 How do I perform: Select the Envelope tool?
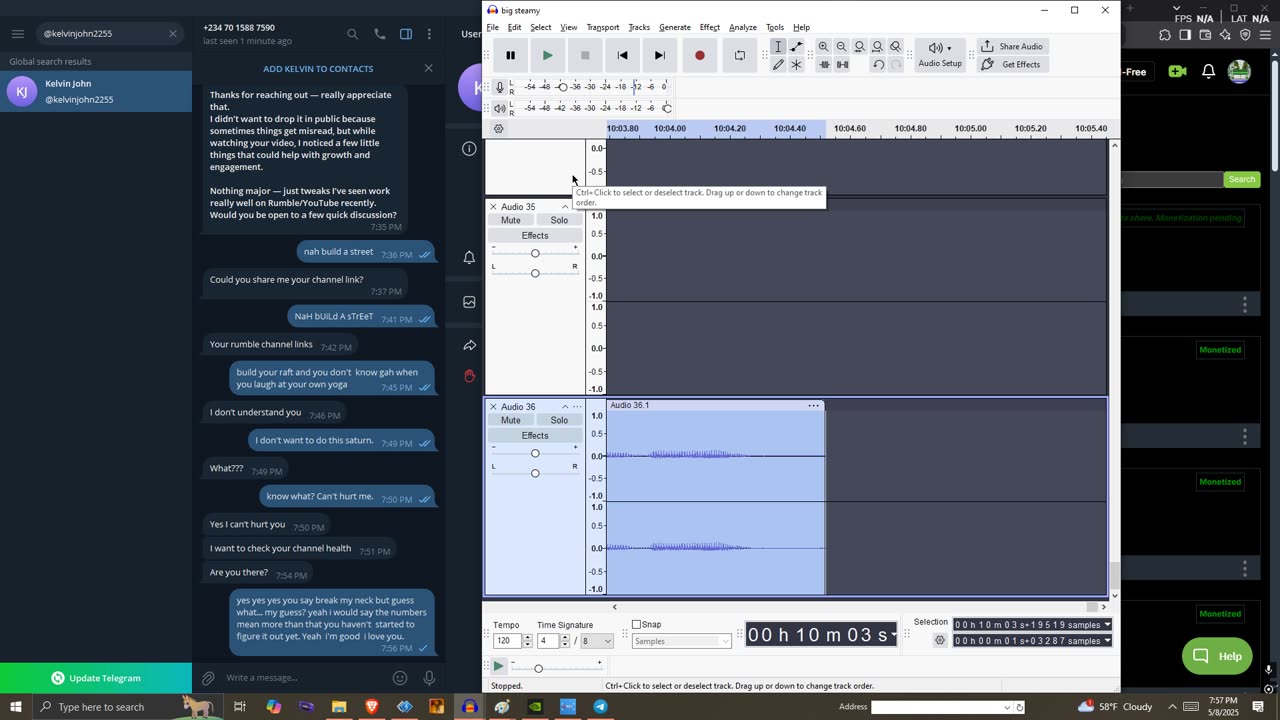point(796,47)
